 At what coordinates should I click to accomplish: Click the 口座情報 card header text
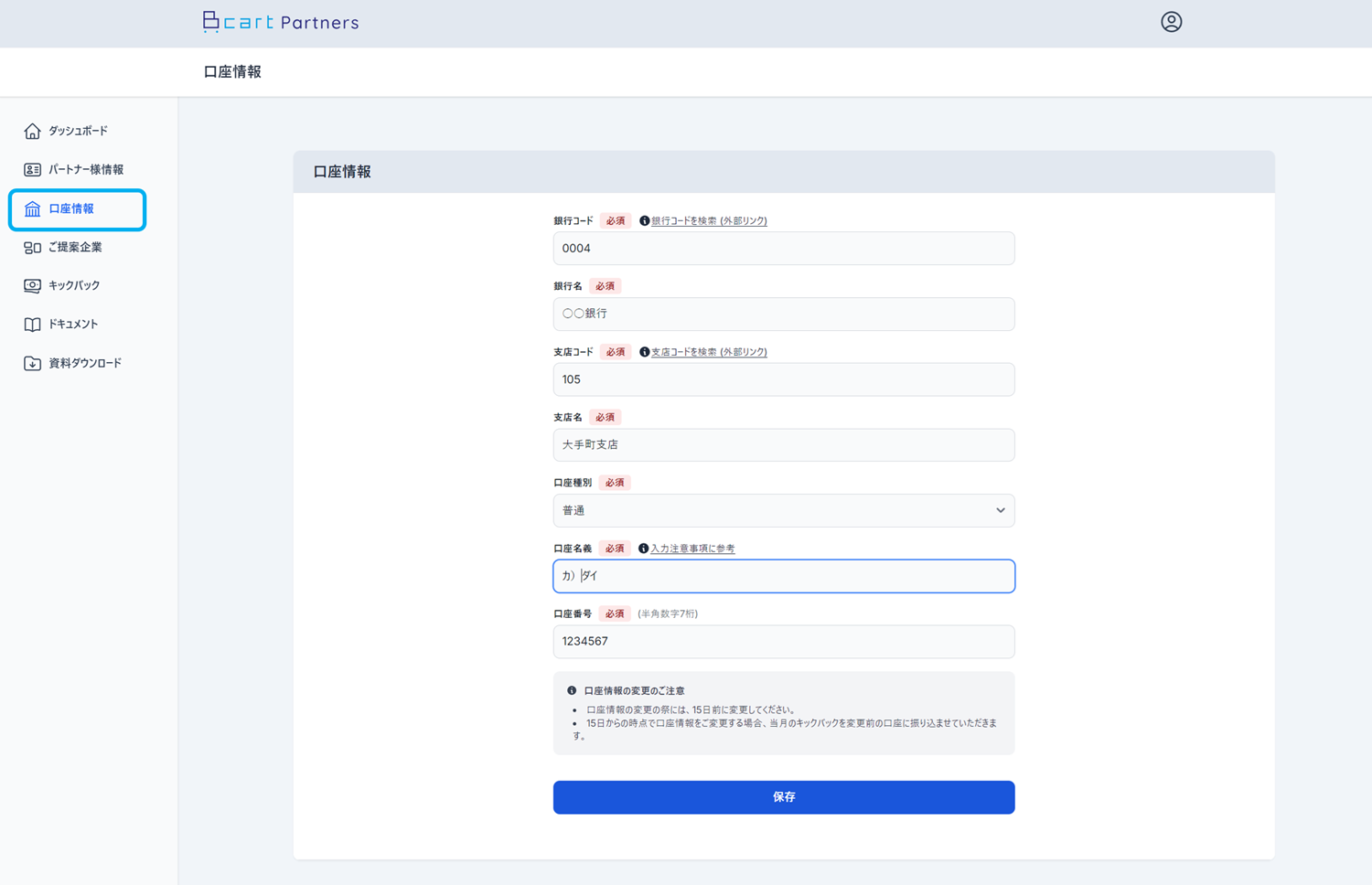click(342, 172)
